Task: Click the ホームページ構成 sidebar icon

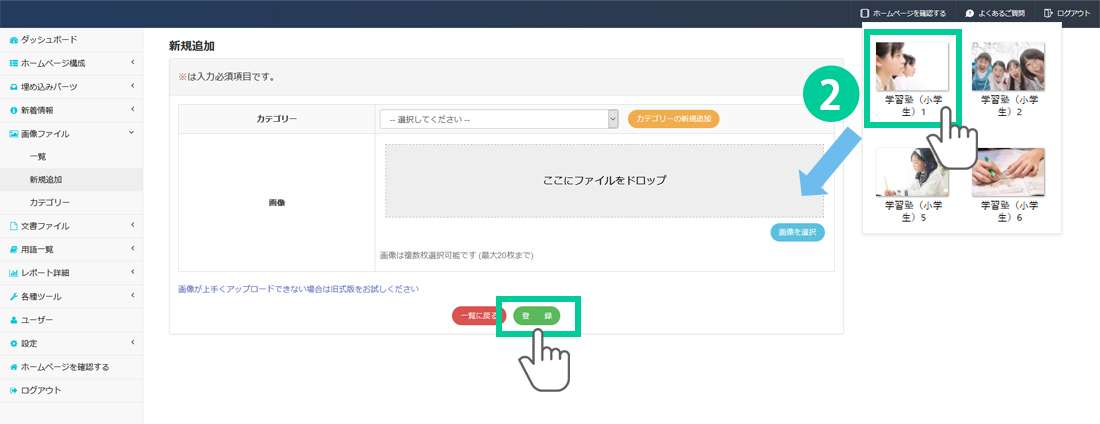Action: [x=14, y=63]
